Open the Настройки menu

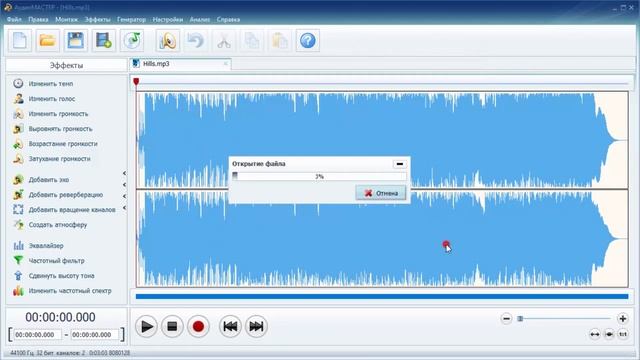coord(168,19)
